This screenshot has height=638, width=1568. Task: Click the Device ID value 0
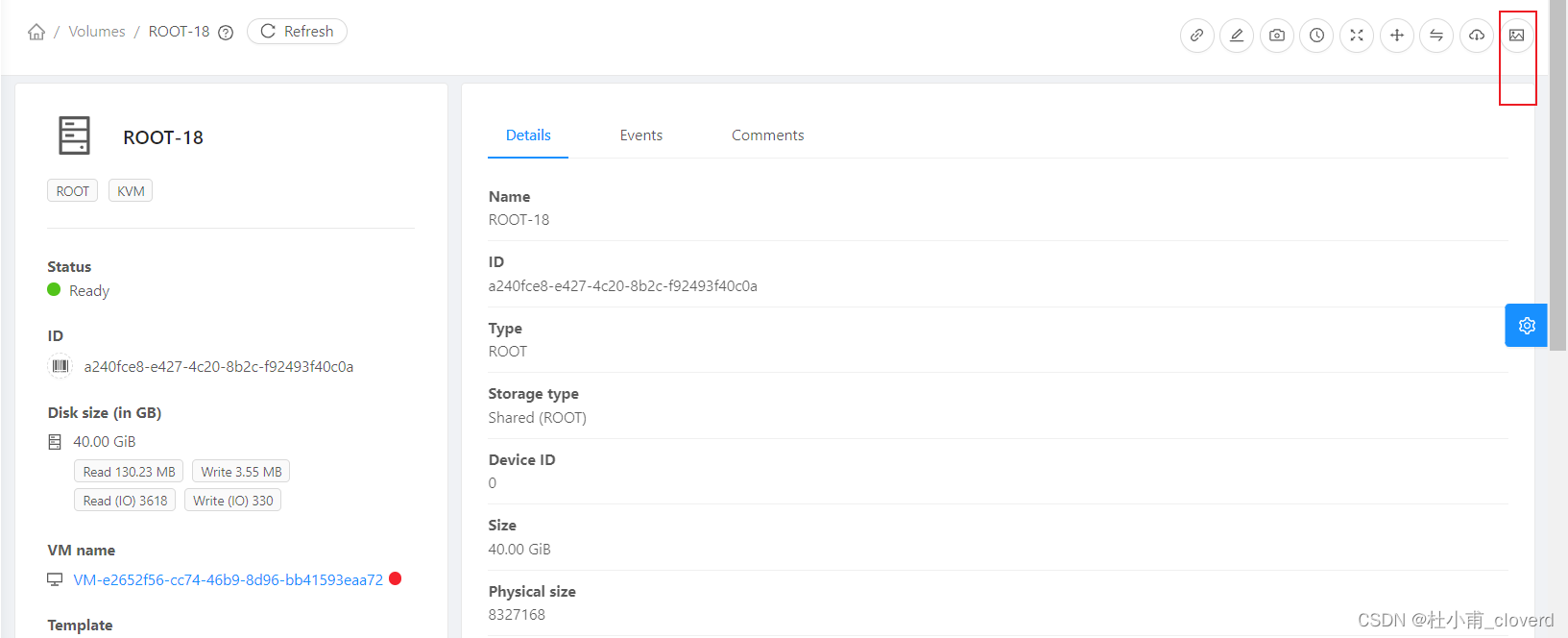[493, 483]
